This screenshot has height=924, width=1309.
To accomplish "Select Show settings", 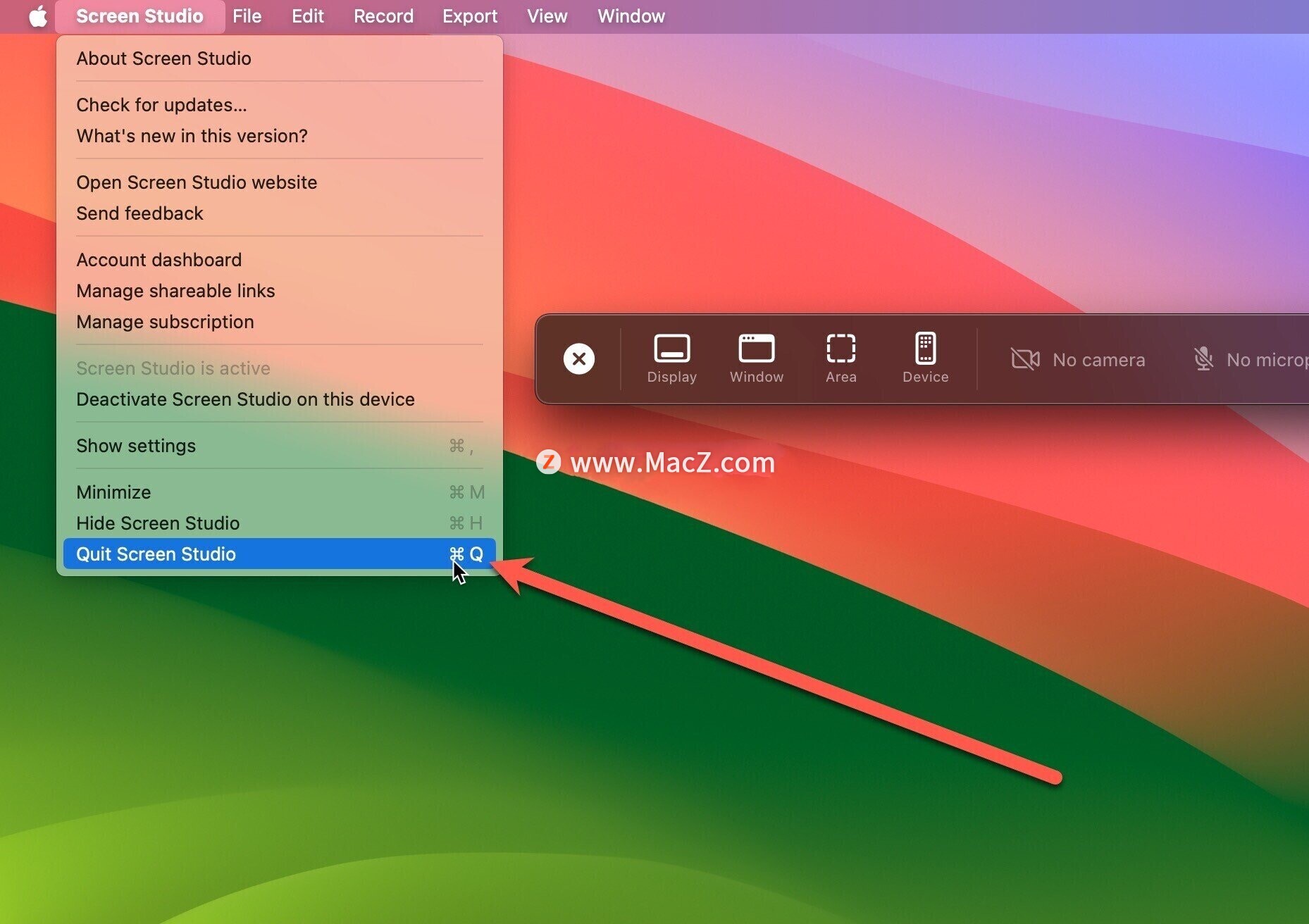I will click(x=279, y=446).
